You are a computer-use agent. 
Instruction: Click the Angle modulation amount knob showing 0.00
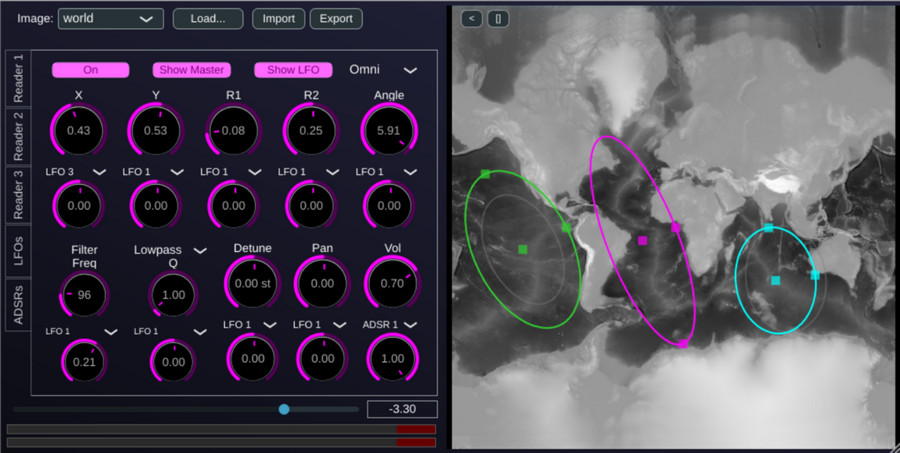coord(389,206)
